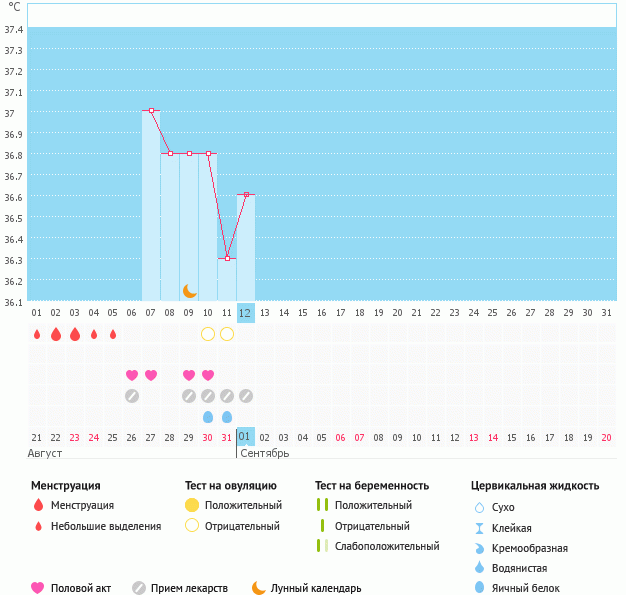
Task: Click the 'Менструация' legend heading
Action: 66,486
